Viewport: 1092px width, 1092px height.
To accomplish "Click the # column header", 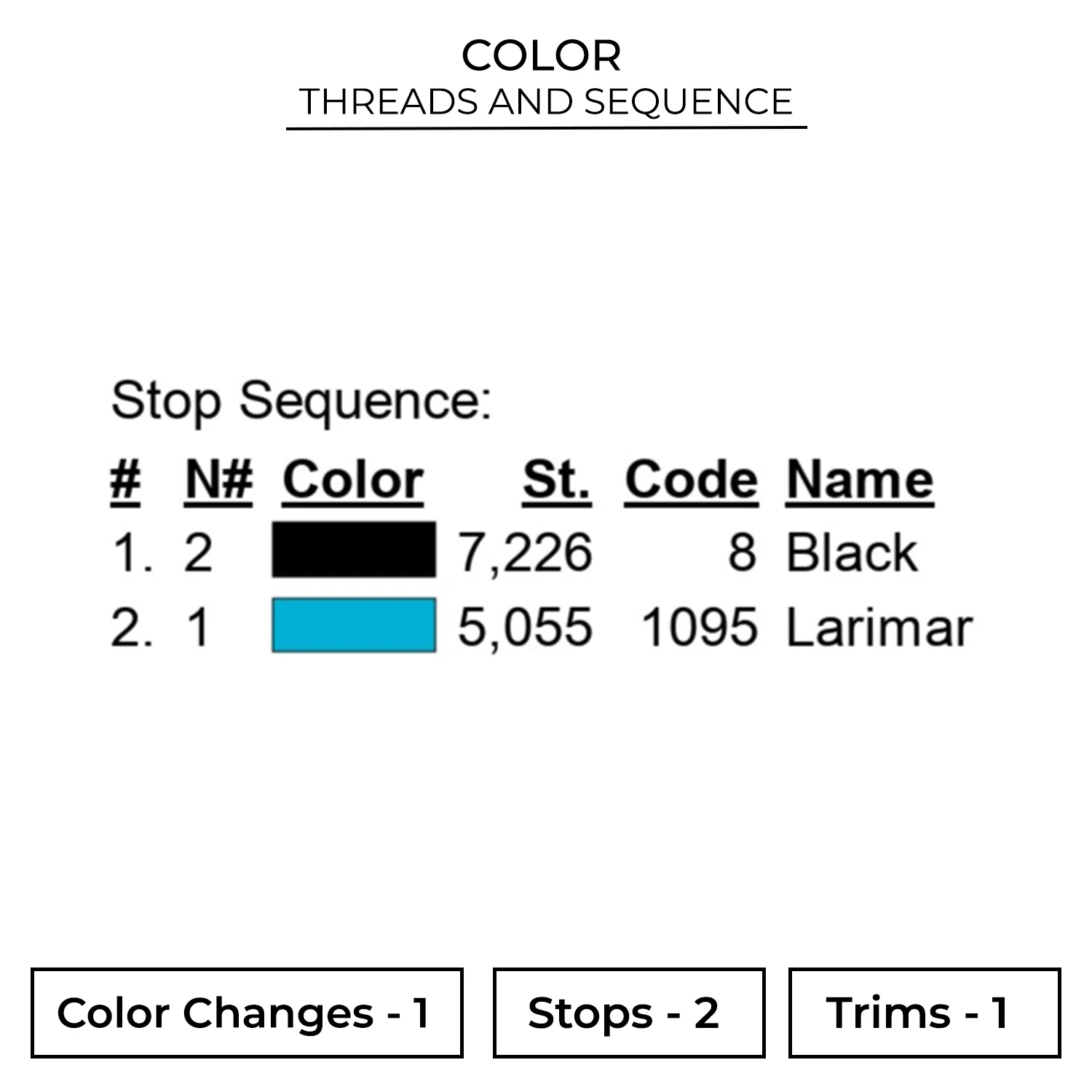I will pos(125,480).
